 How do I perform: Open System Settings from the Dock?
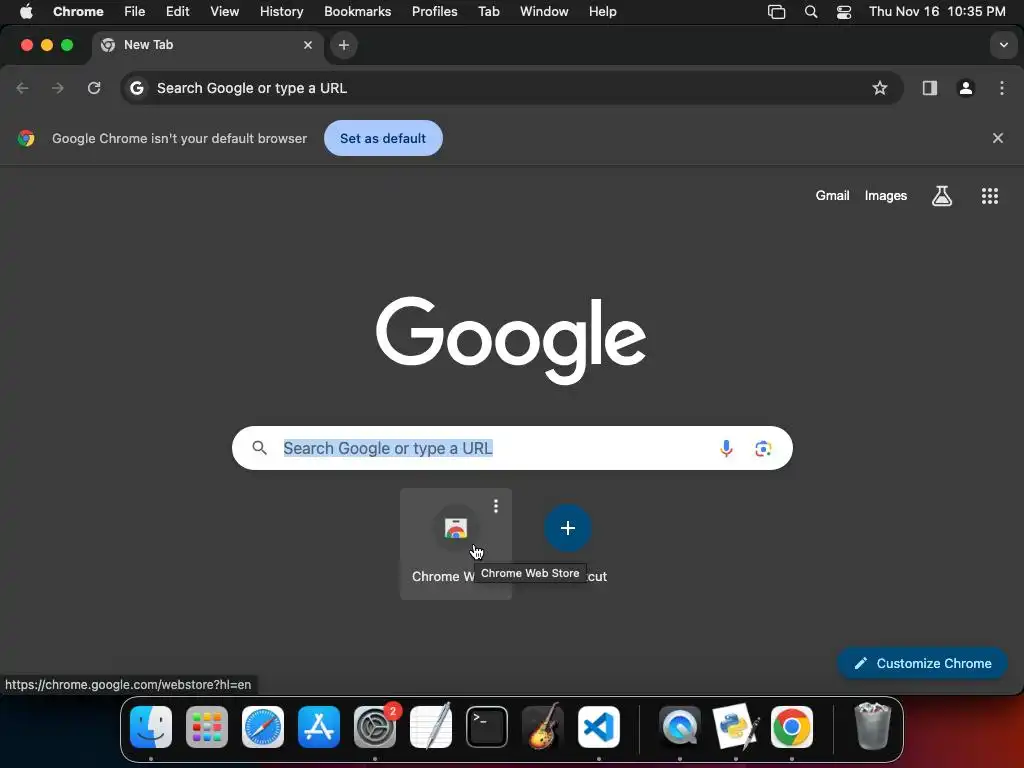(375, 727)
